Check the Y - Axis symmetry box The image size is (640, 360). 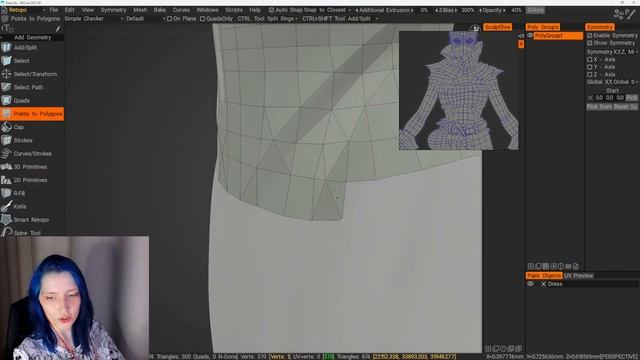[x=589, y=67]
